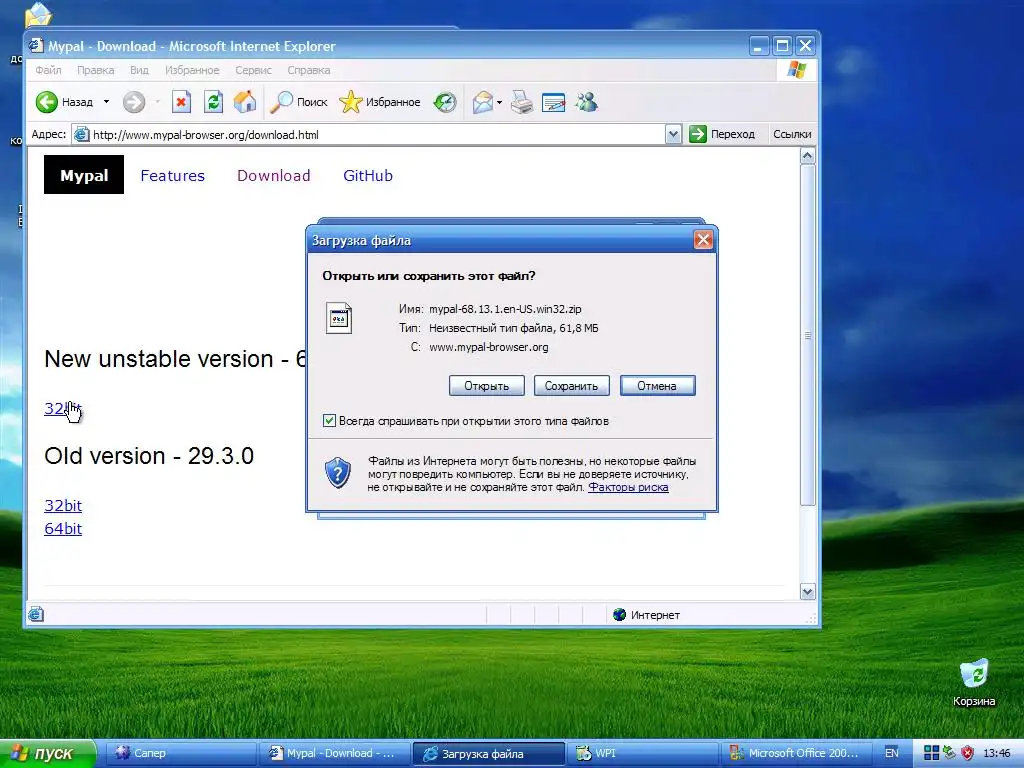Open Favorites (Избранное) with the star icon

(x=351, y=102)
